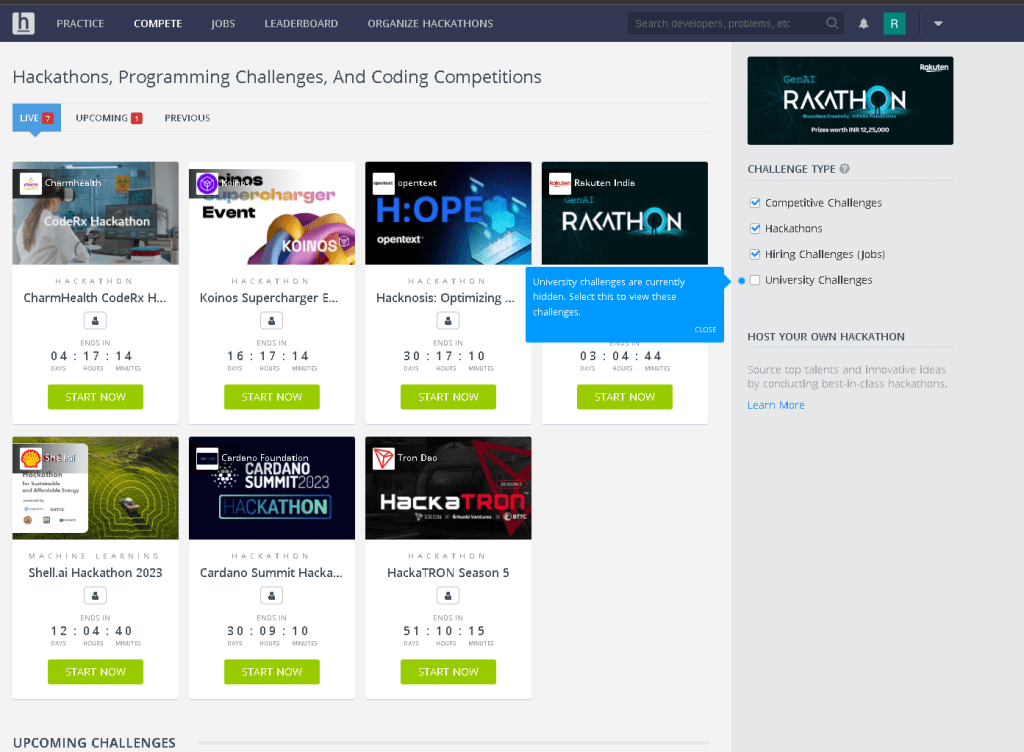Click the Charmhealth company logo

[x=31, y=183]
